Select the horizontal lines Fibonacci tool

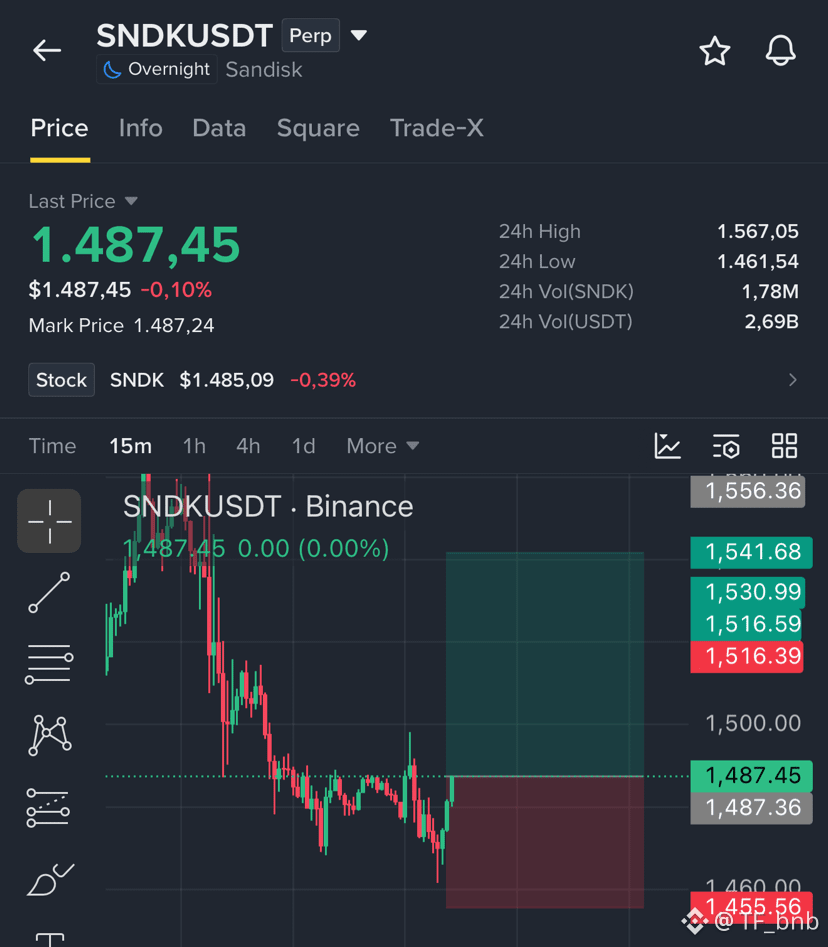pyautogui.click(x=49, y=664)
